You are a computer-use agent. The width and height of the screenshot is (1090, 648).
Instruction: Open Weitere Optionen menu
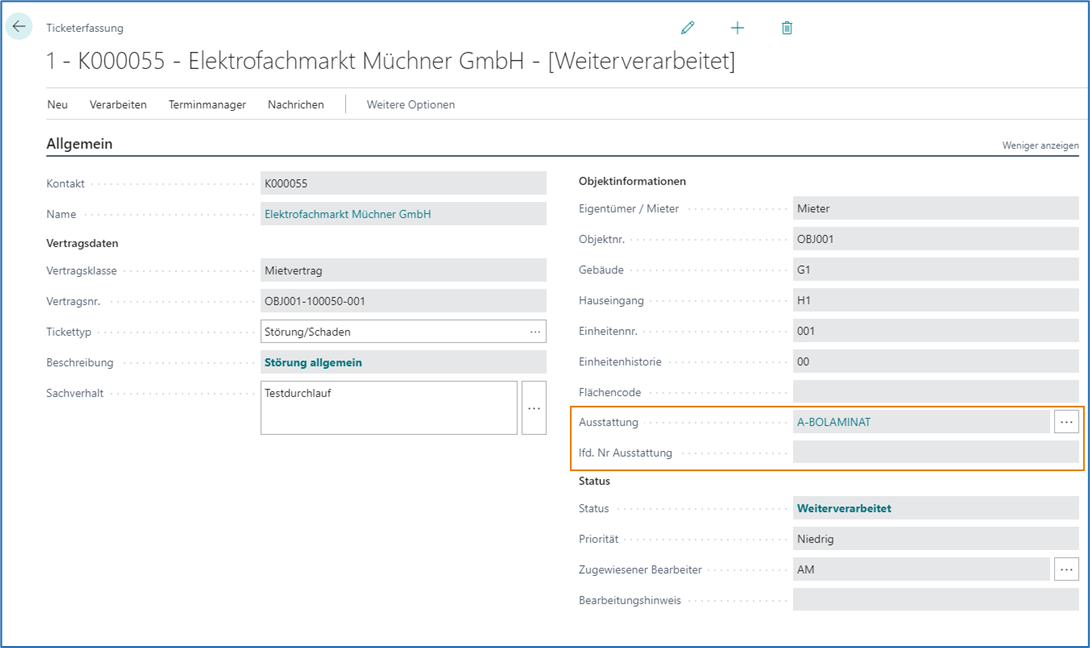pyautogui.click(x=411, y=104)
